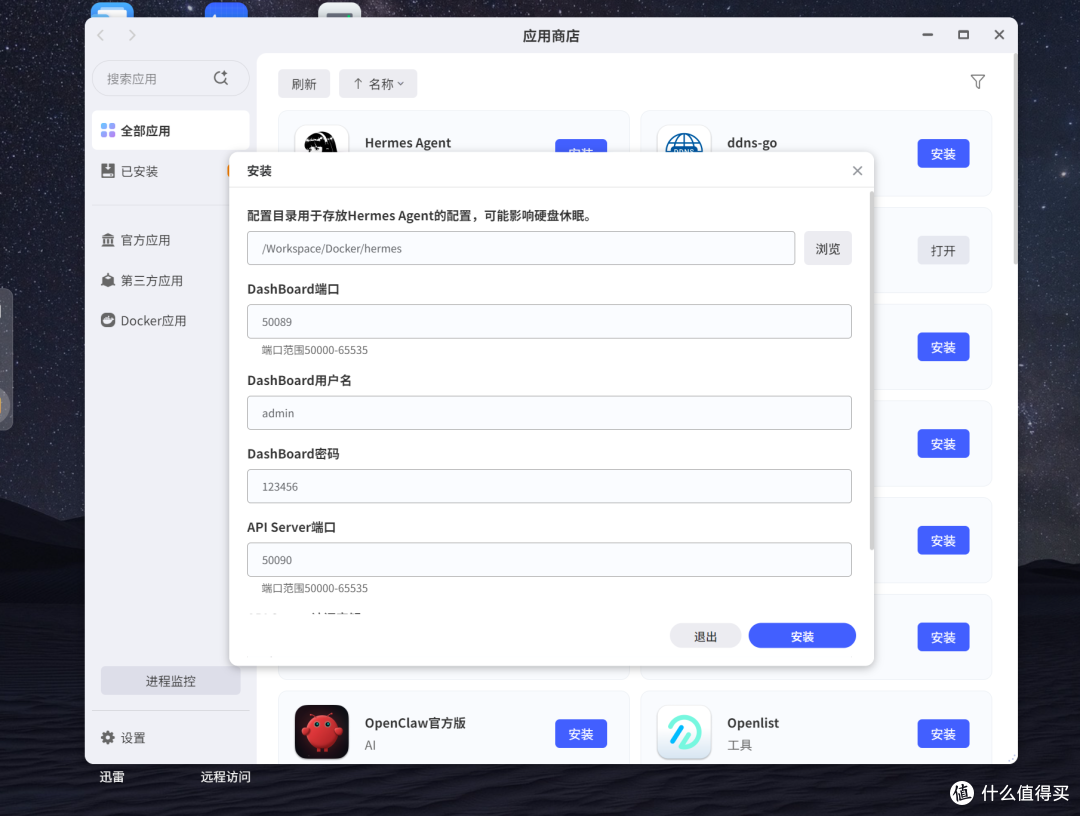Click Exit (退出) in install dialog
The width and height of the screenshot is (1080, 816).
[x=705, y=636]
